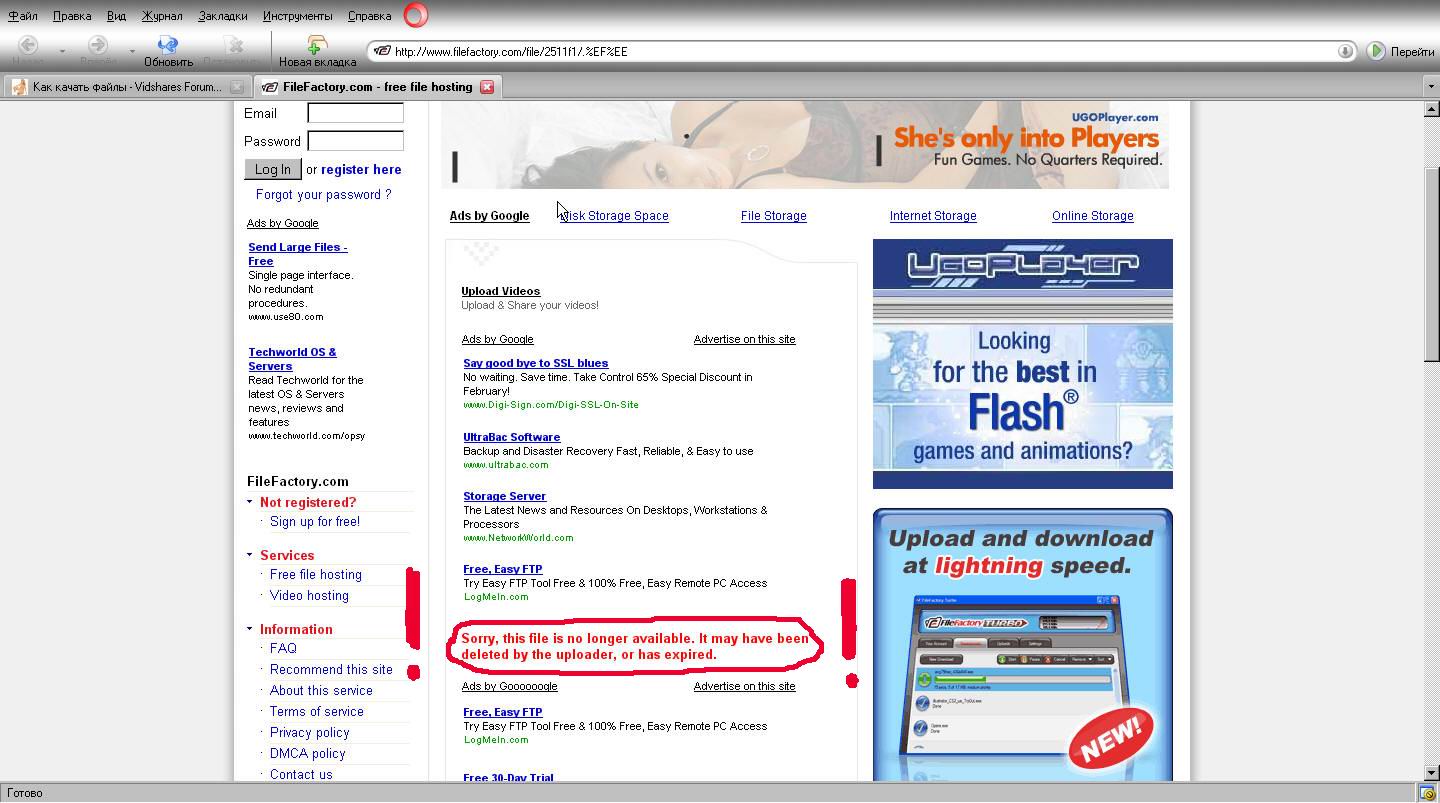This screenshot has height=803, width=1440.
Task: Open Video hosting link
Action: (x=309, y=596)
